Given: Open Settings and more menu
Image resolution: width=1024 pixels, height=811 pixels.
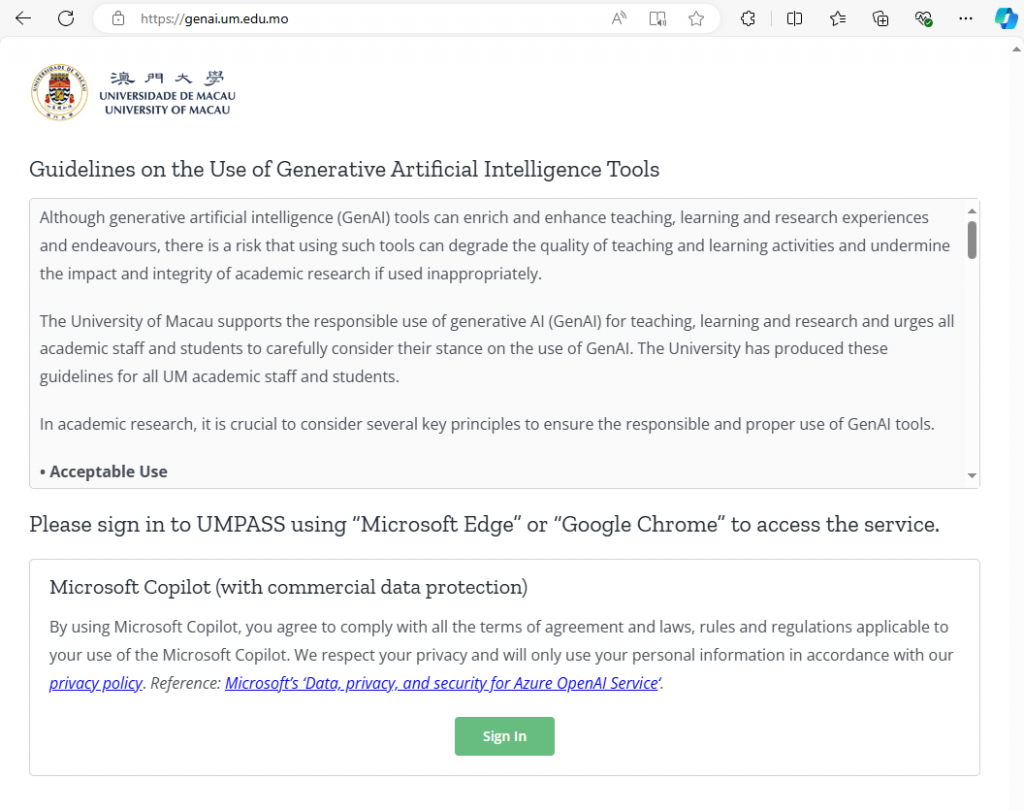Looking at the screenshot, I should 965,18.
